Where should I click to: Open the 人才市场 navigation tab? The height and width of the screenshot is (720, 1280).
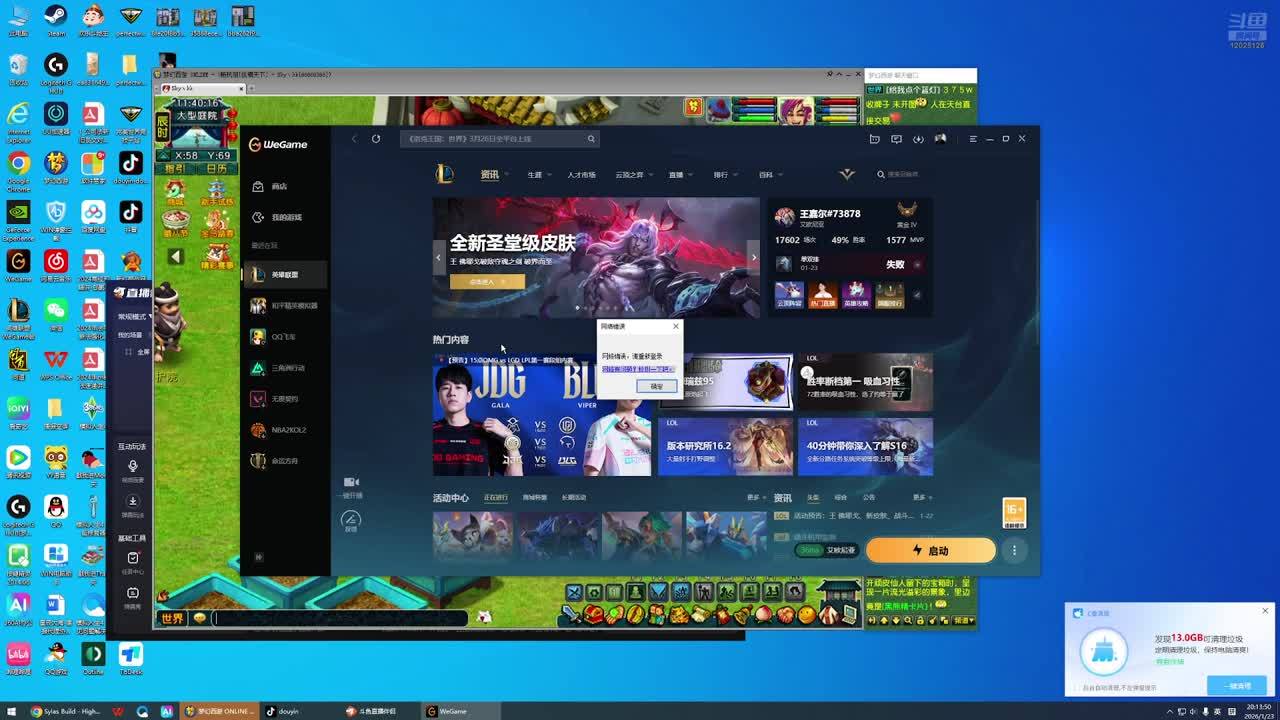(581, 175)
